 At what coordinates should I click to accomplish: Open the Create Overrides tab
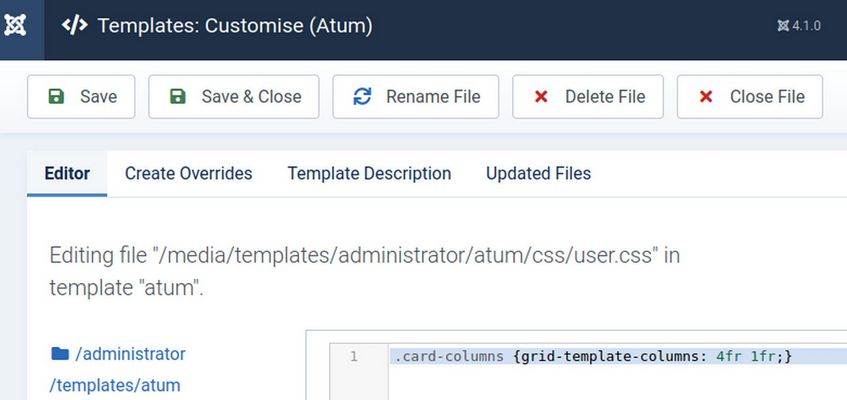pyautogui.click(x=188, y=173)
